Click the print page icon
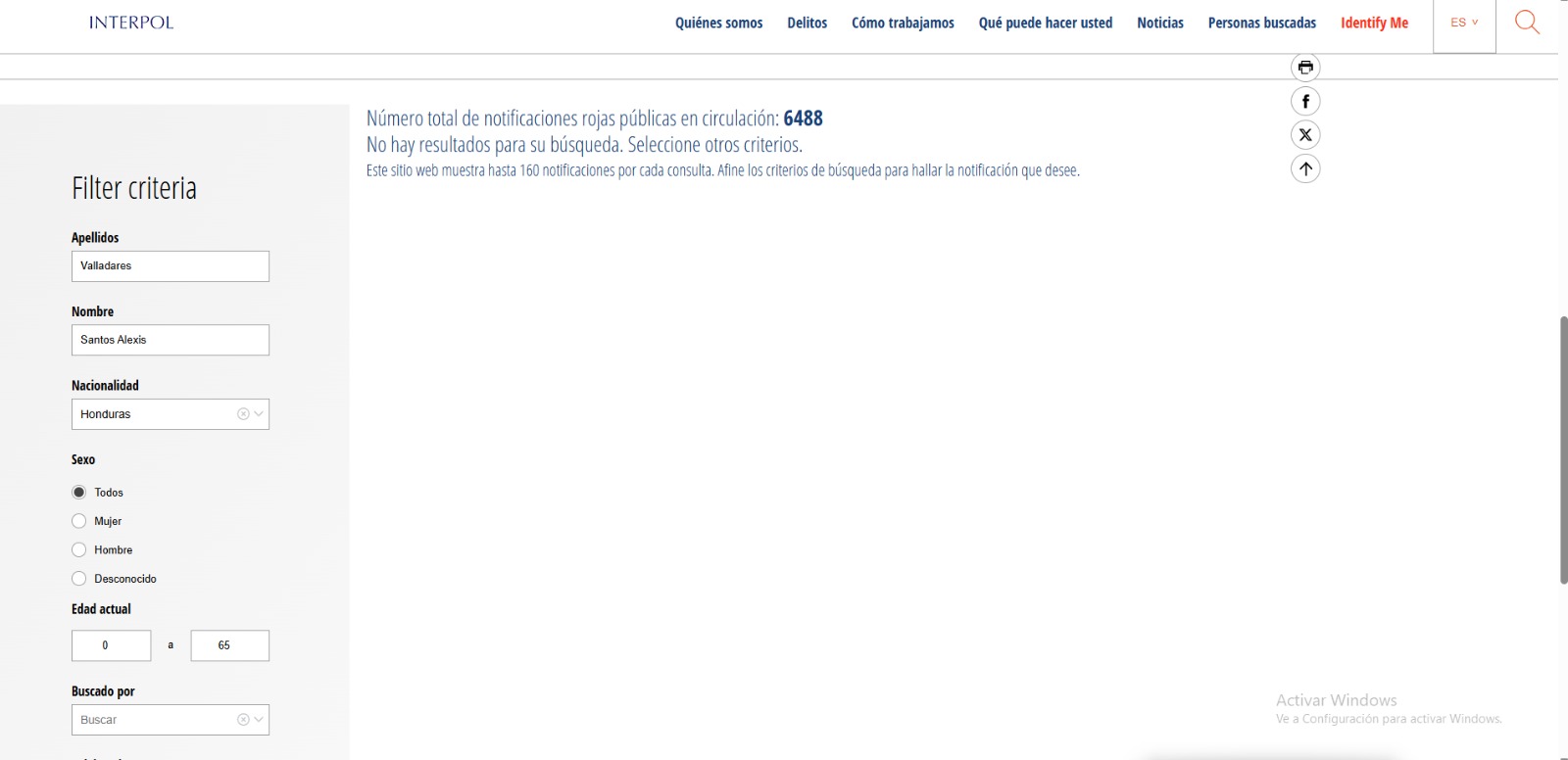1568x760 pixels. (1305, 68)
